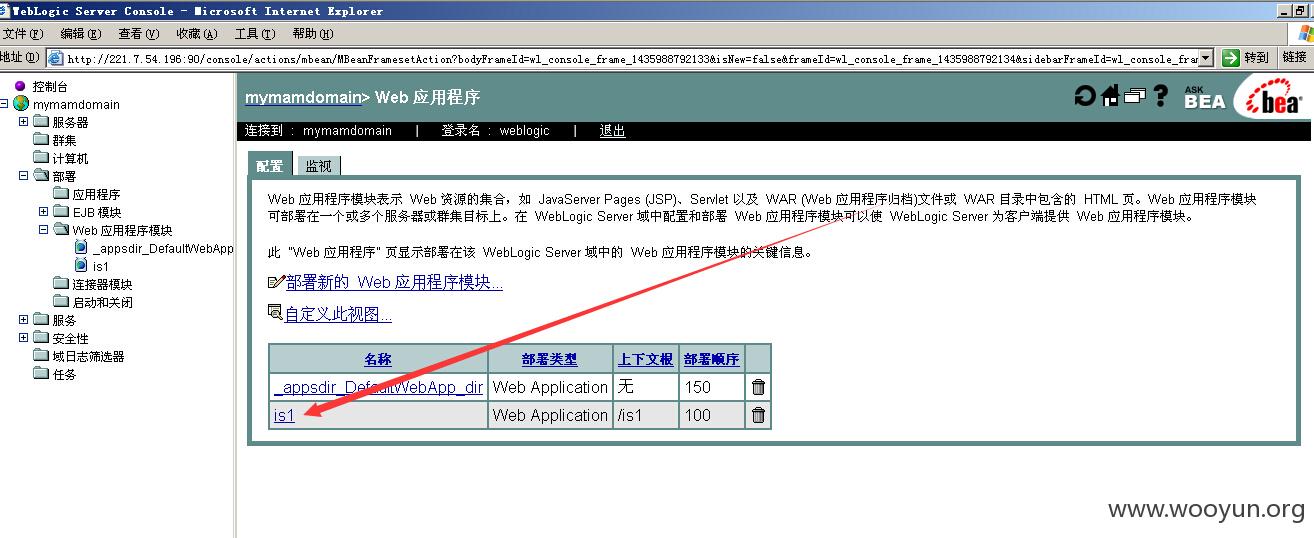Open the 编辑(E) menu

click(81, 34)
